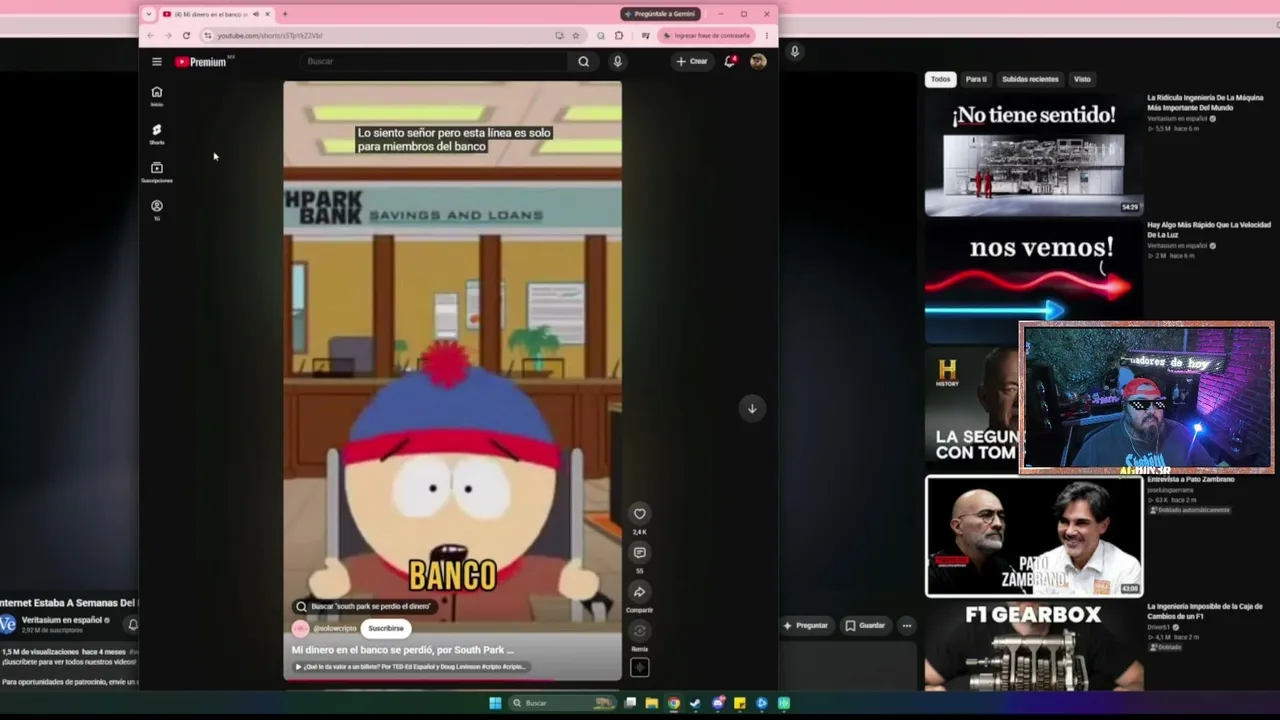Open Suscripciones in the YouTube sidebar

tap(157, 172)
